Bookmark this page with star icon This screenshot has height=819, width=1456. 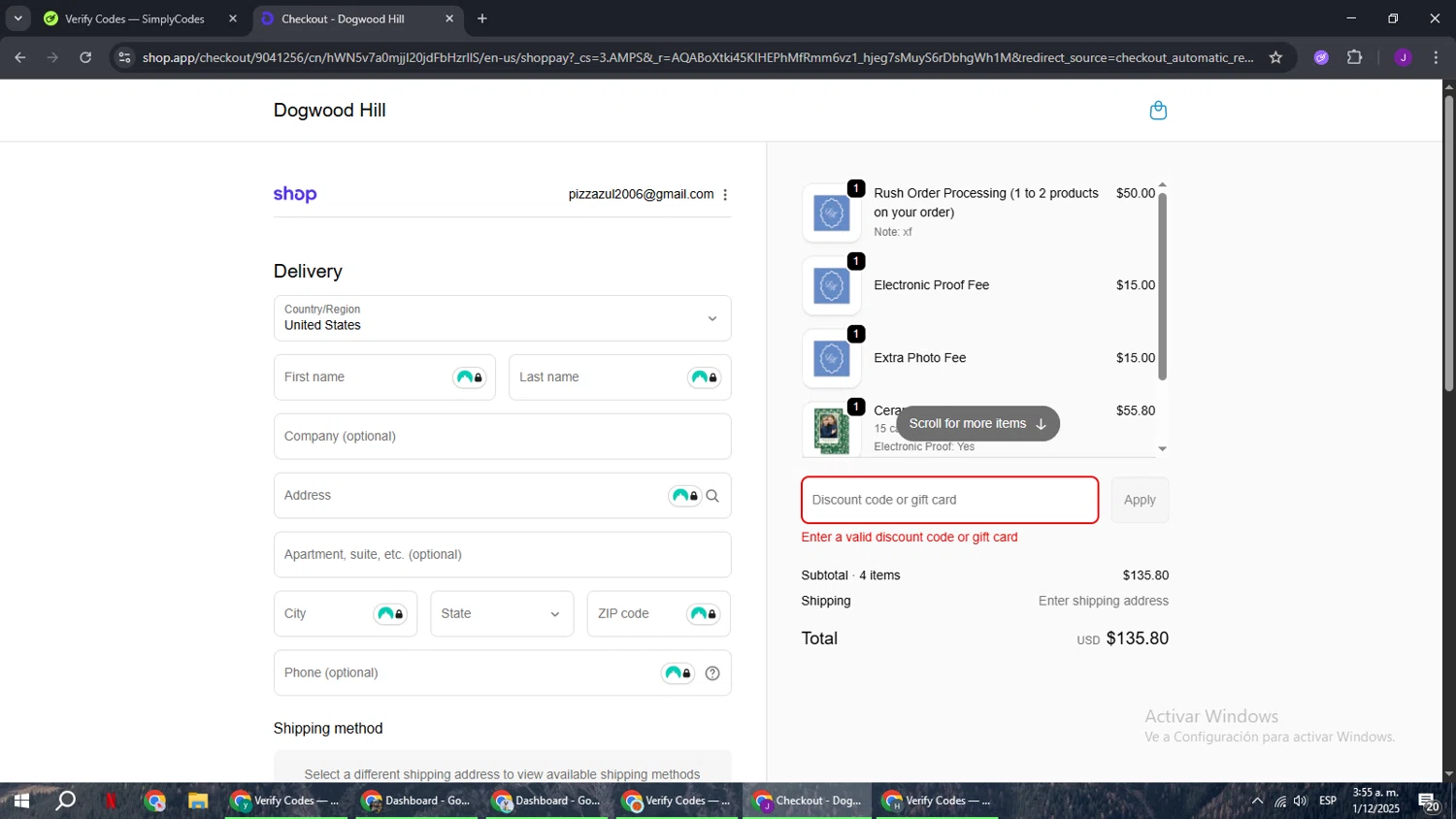[1275, 57]
